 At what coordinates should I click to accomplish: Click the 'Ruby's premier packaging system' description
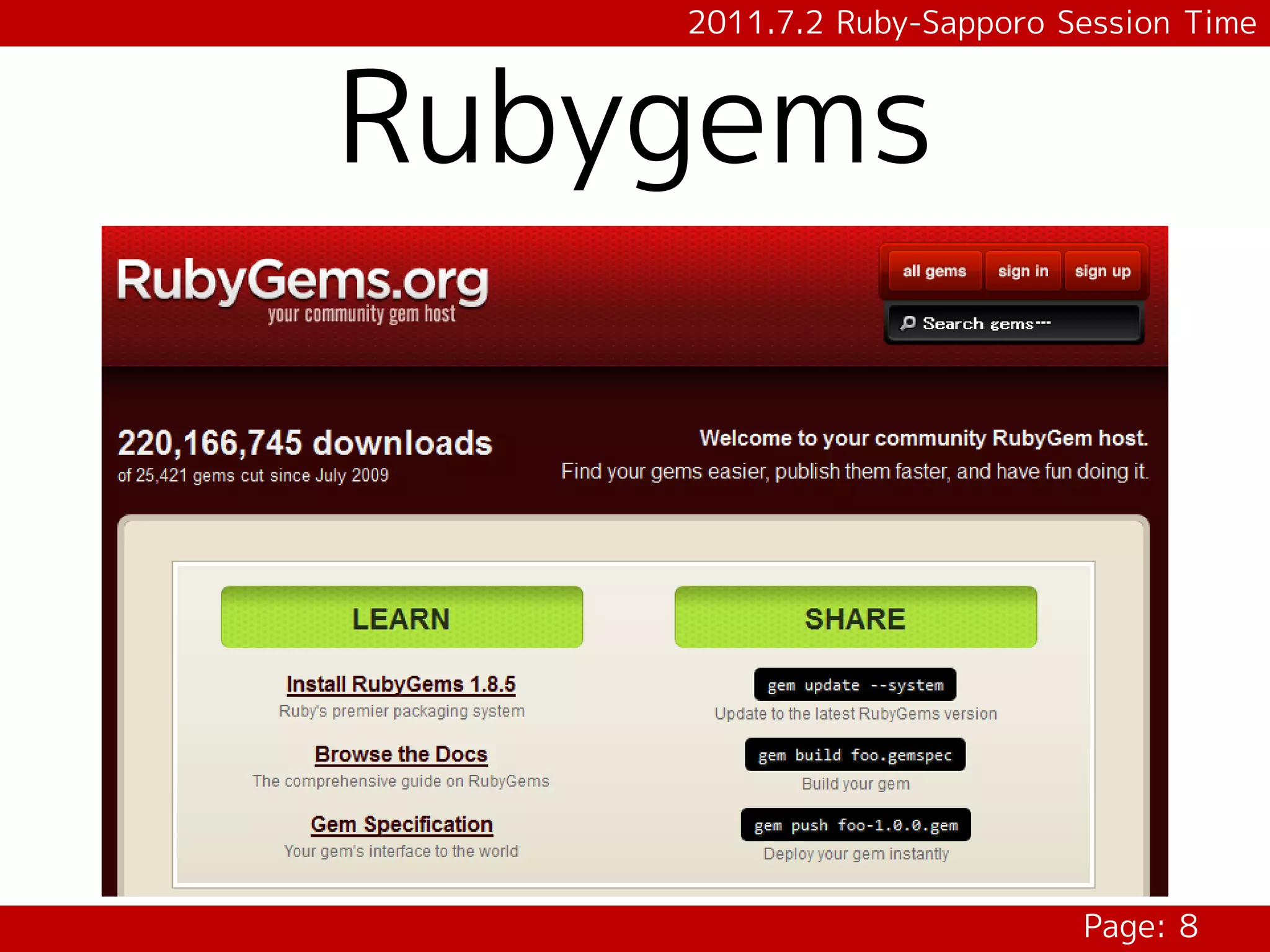point(402,711)
